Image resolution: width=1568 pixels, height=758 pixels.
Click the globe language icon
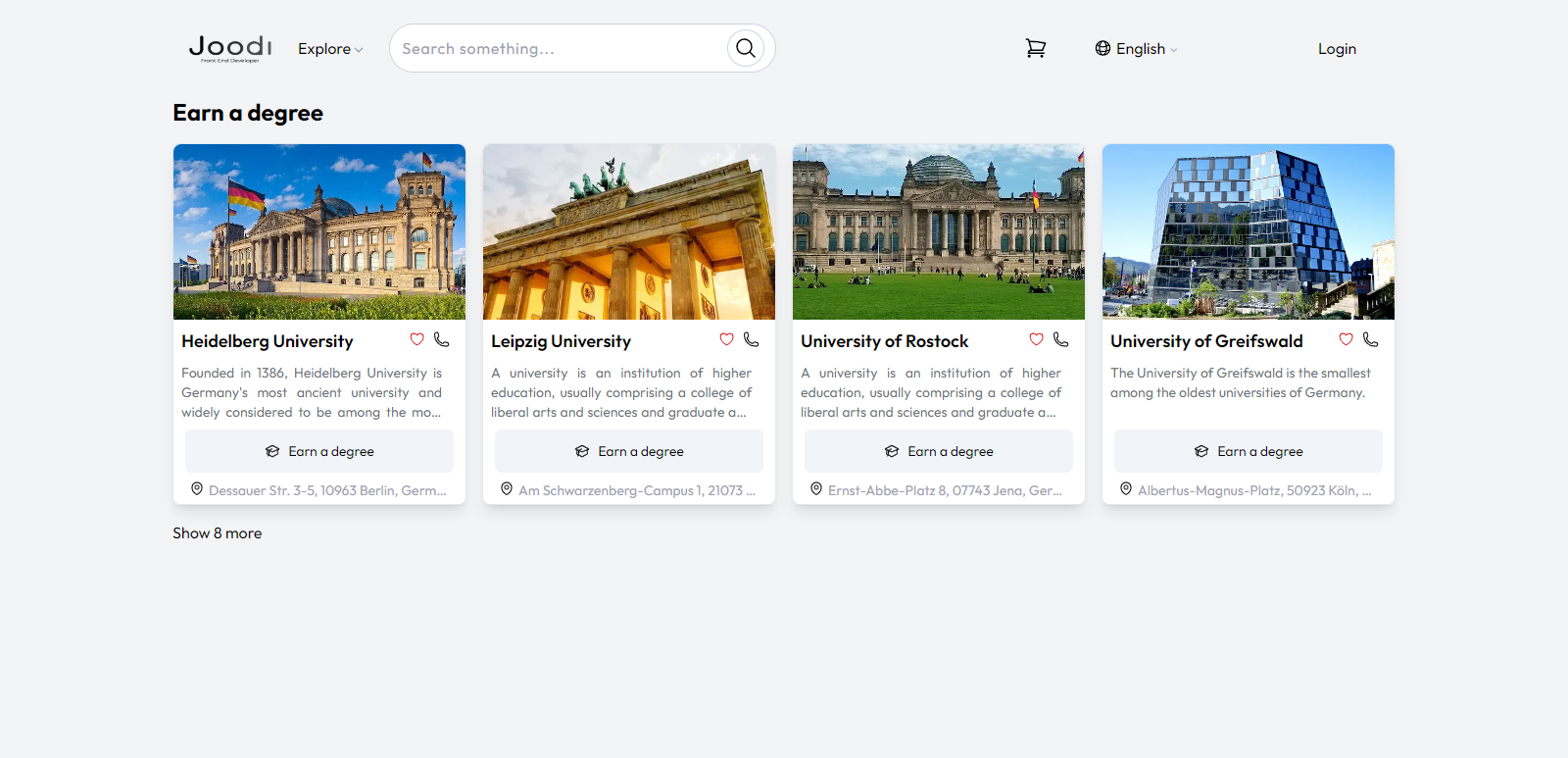tap(1102, 48)
